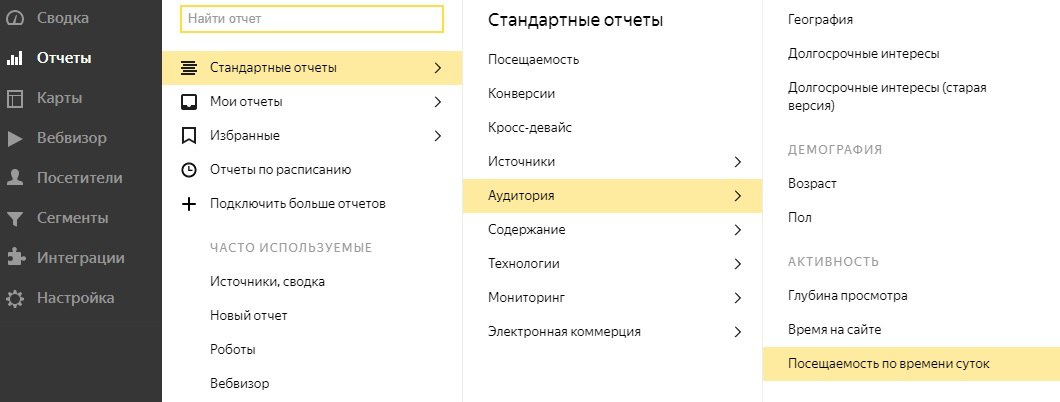Open the Долгосрочные интересы report
This screenshot has width=1060, height=402.
863,53
